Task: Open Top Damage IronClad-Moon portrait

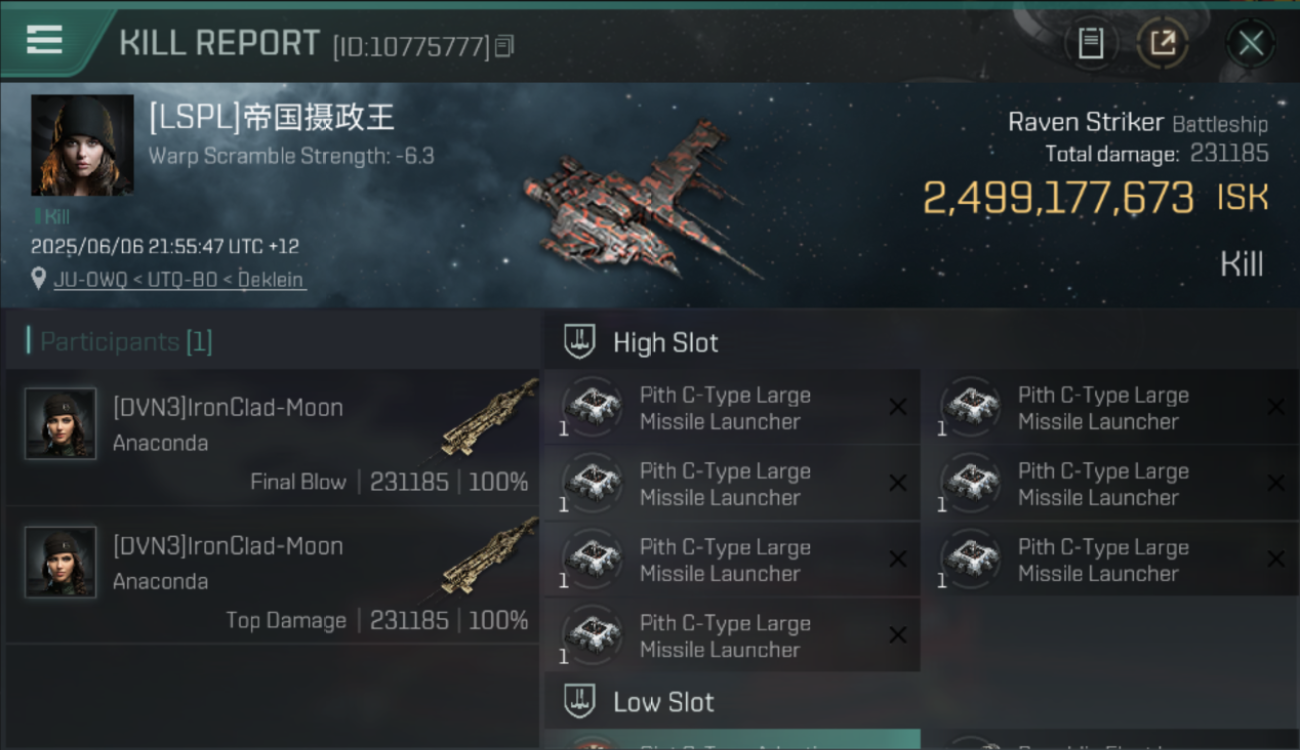Action: (x=61, y=562)
